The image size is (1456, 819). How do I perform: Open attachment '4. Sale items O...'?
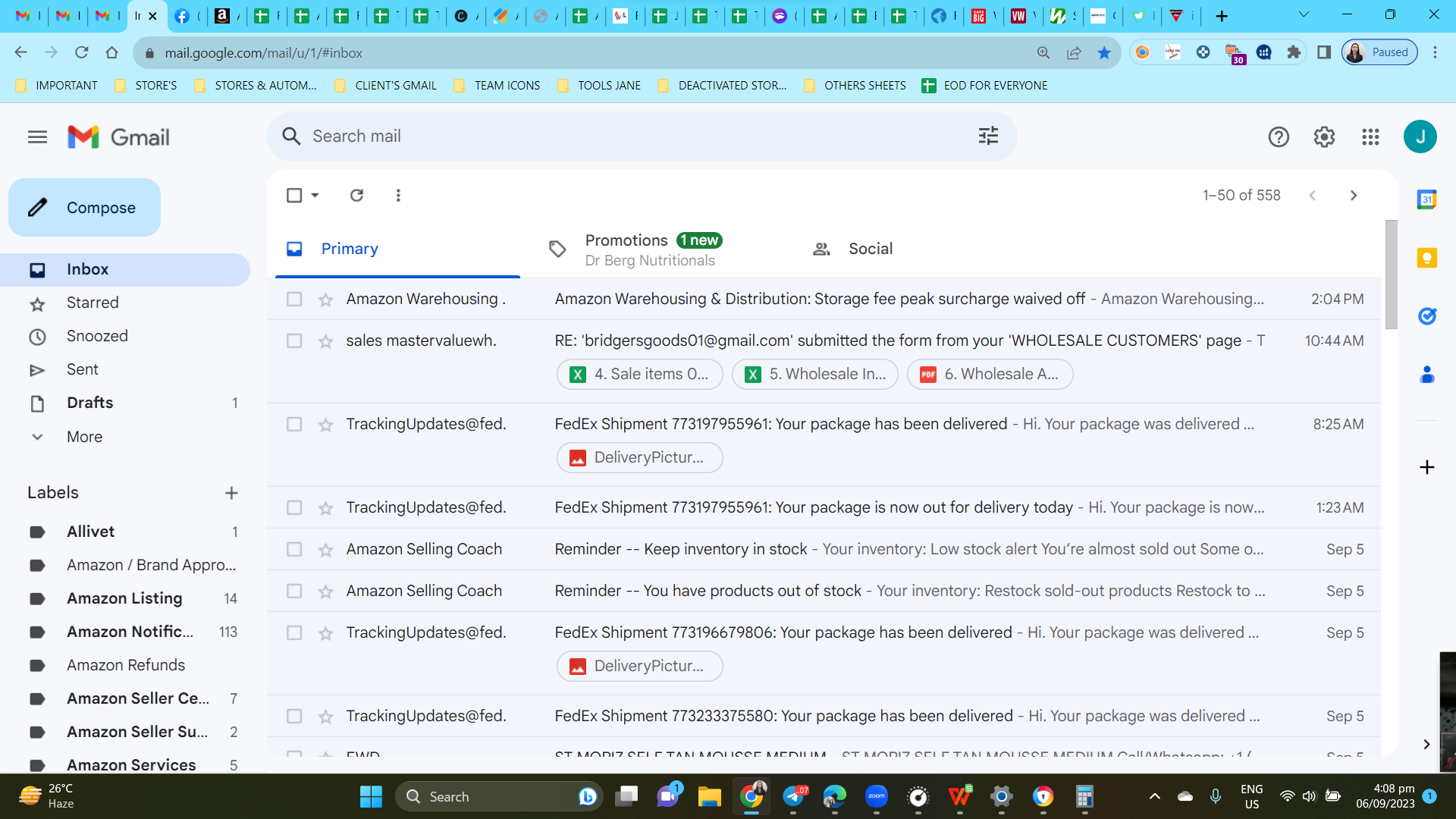(x=640, y=375)
